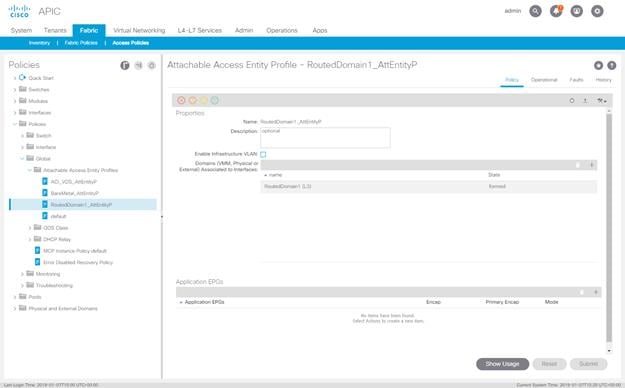Switch to the Faults tab
This screenshot has width=625, height=388.
click(576, 80)
